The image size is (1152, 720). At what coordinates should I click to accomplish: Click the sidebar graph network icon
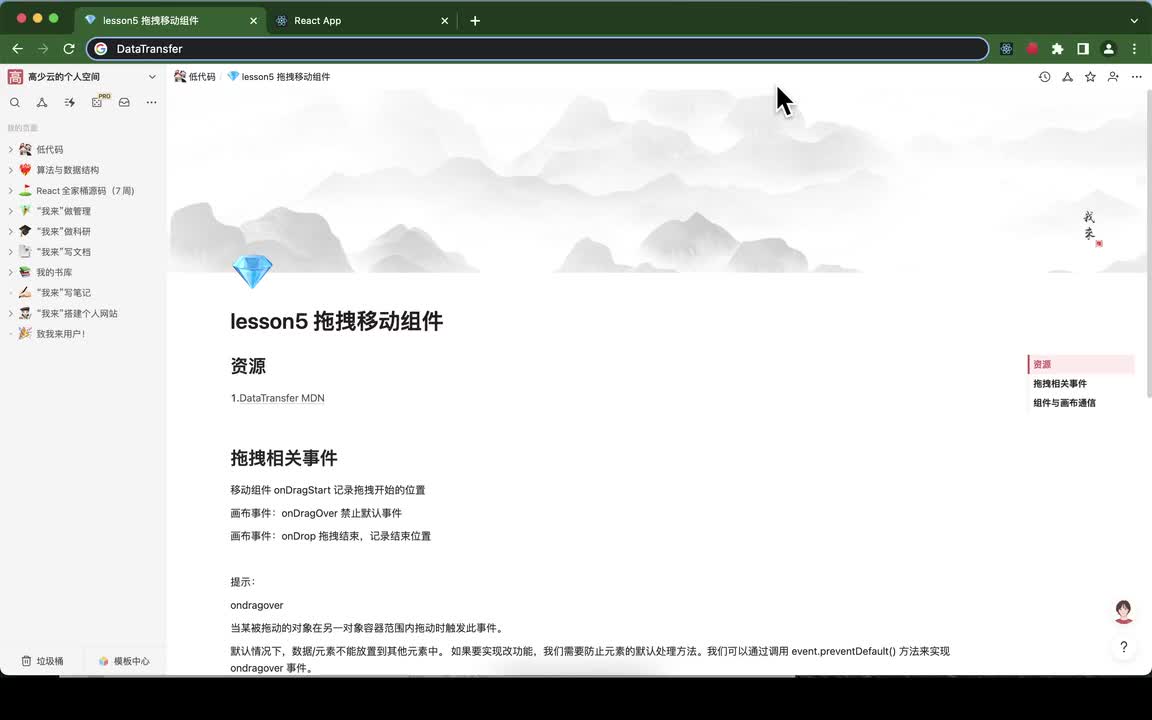point(42,102)
